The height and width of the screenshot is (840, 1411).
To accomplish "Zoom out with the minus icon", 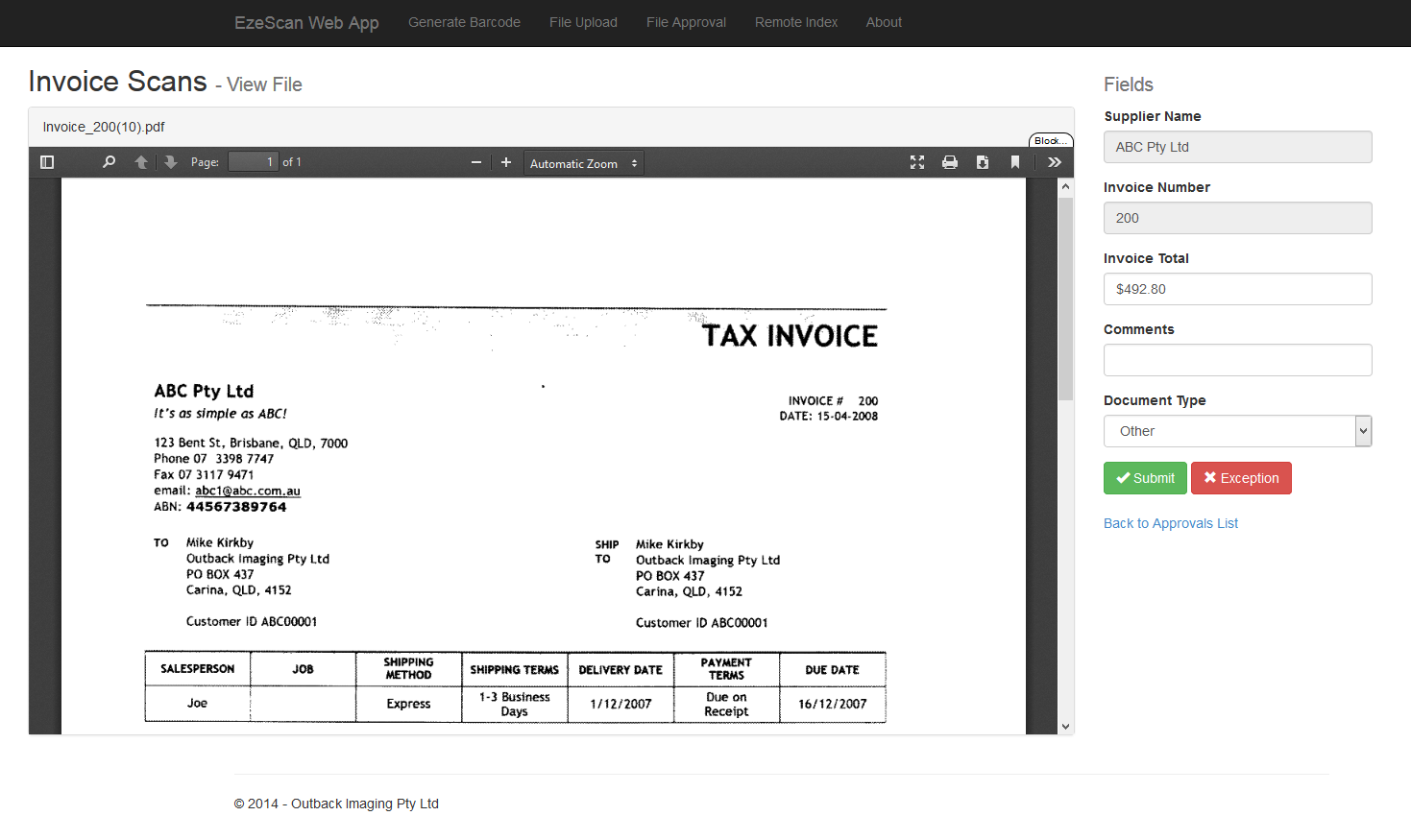I will tap(476, 162).
